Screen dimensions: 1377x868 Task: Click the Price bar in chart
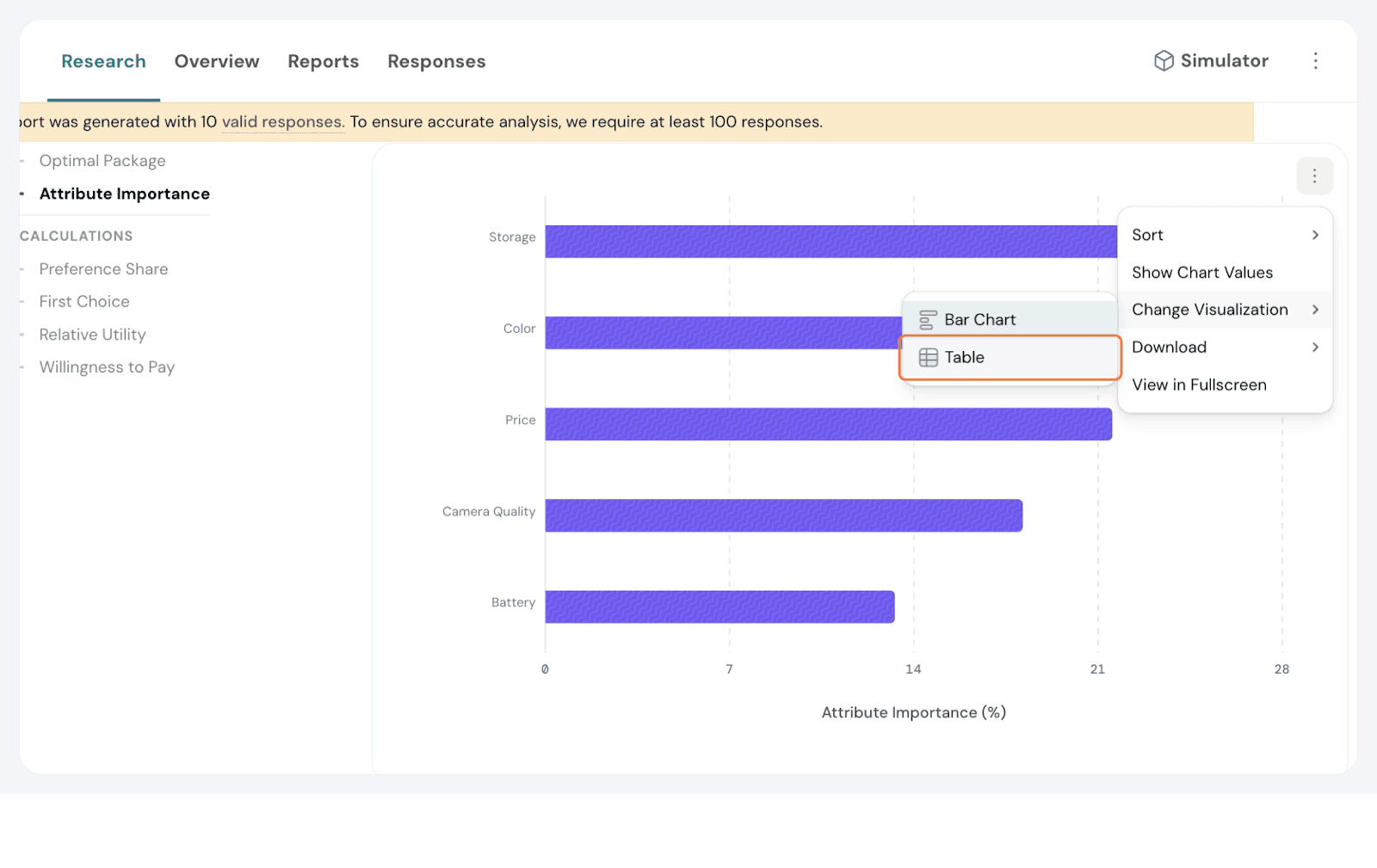[828, 424]
